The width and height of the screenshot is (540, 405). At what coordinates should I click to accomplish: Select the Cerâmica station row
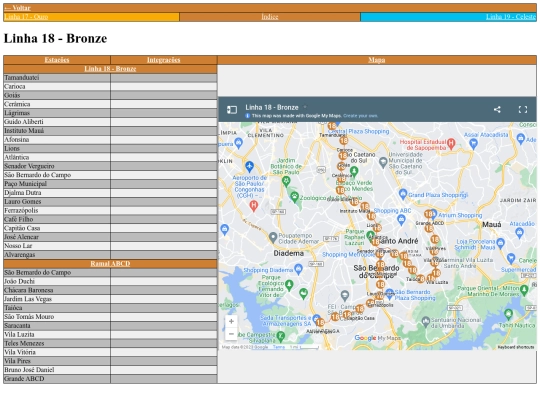click(110, 104)
